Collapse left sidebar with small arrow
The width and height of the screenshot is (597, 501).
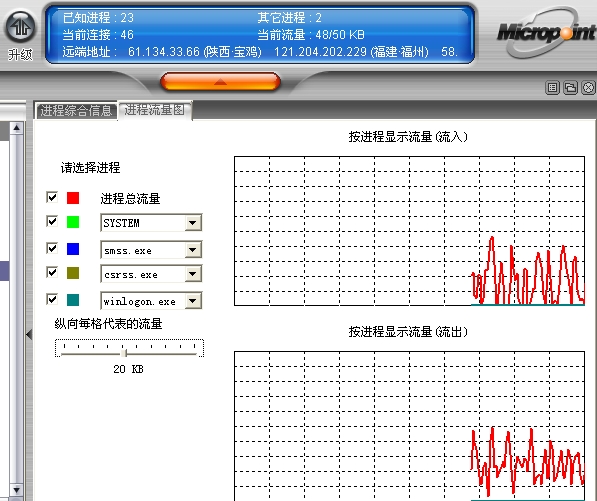tap(29, 335)
